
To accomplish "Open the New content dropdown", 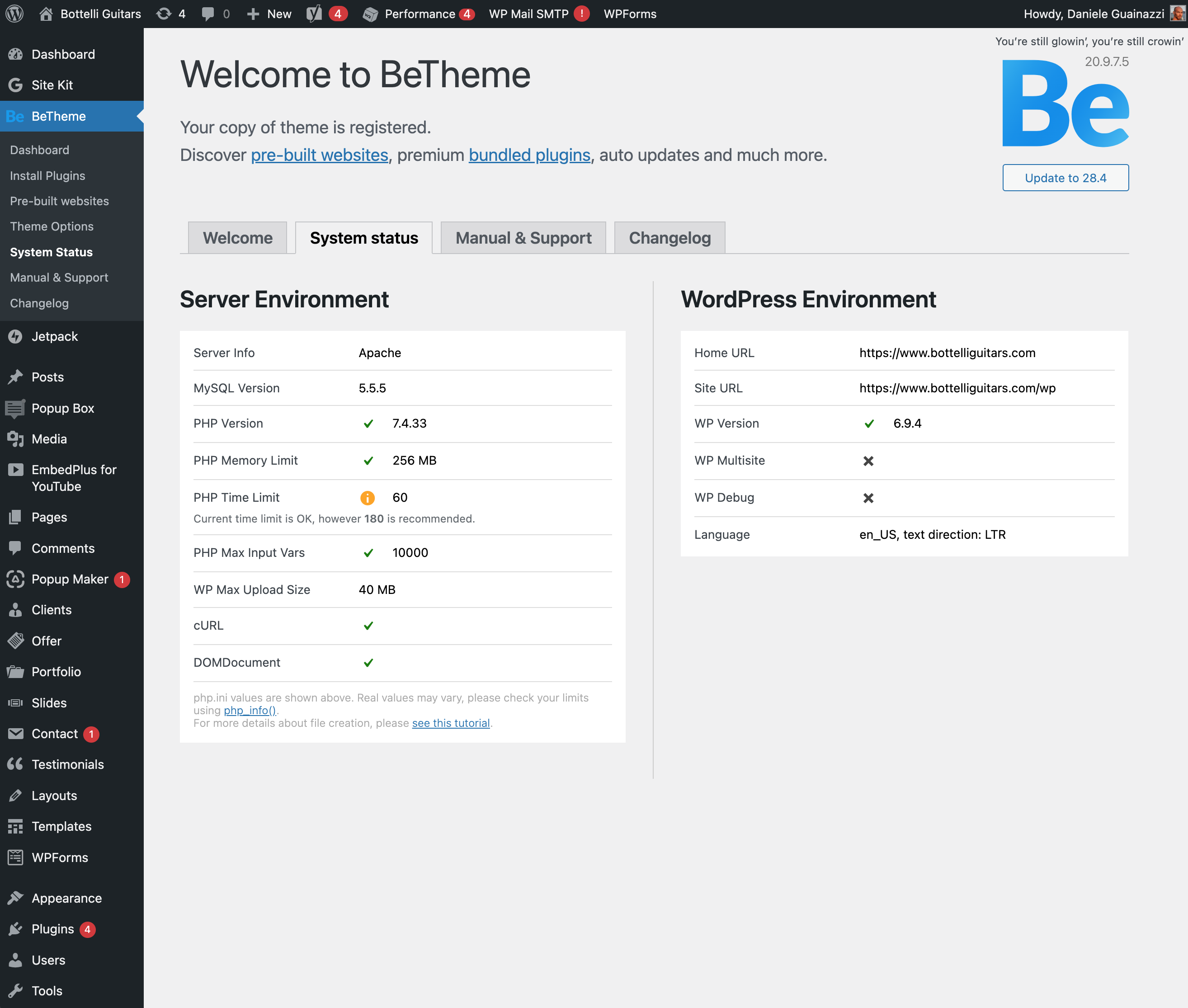I will (269, 14).
